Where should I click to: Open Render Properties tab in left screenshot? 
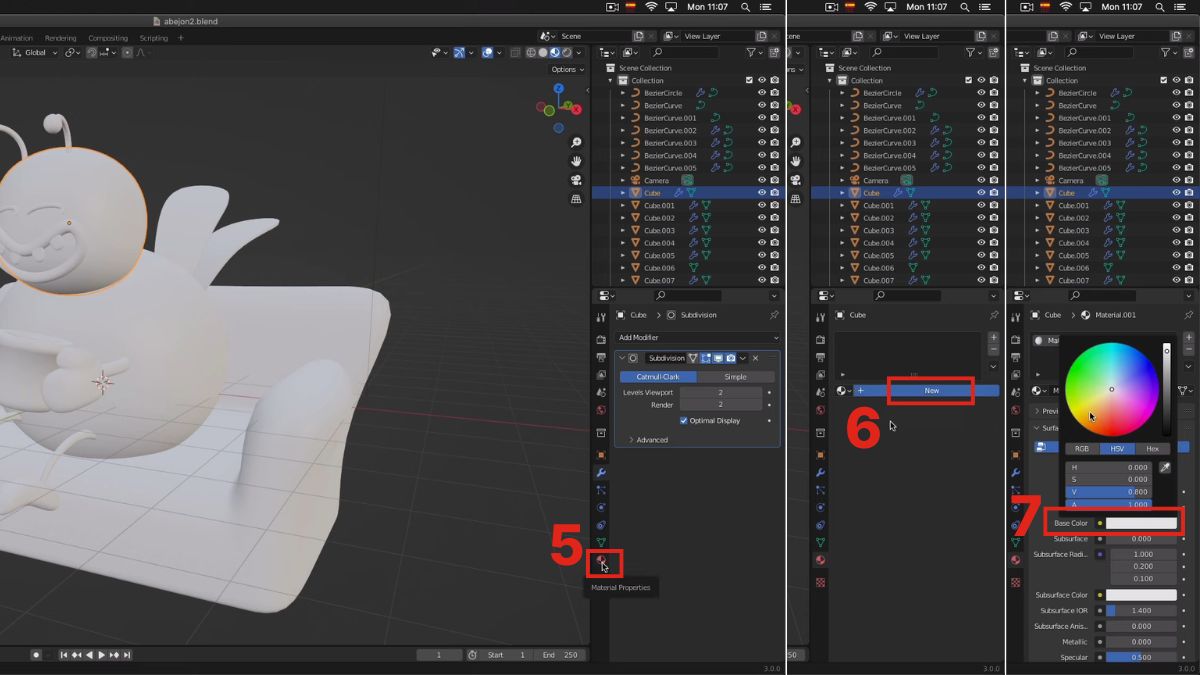[601, 339]
